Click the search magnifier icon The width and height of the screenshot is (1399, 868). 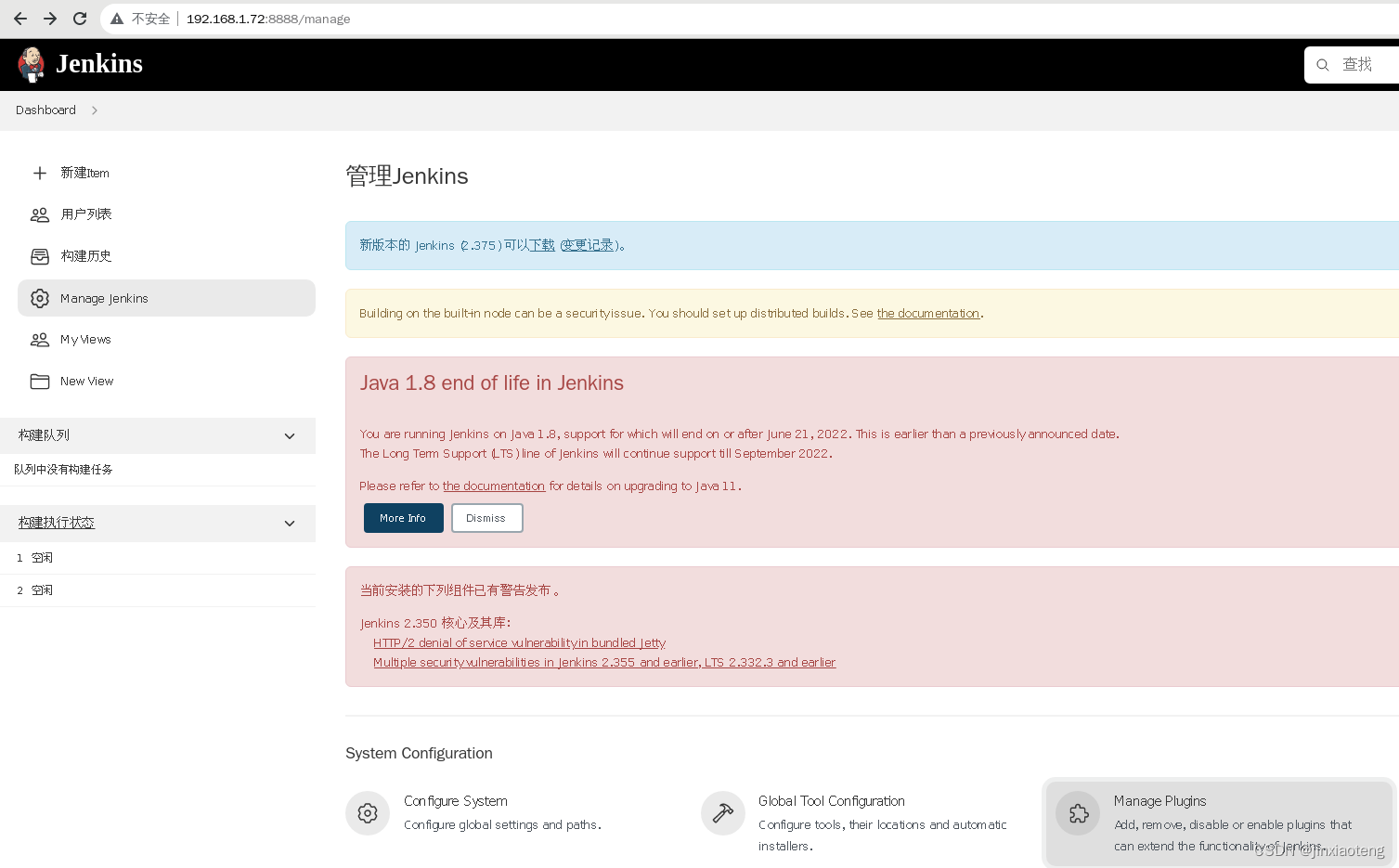click(x=1323, y=65)
